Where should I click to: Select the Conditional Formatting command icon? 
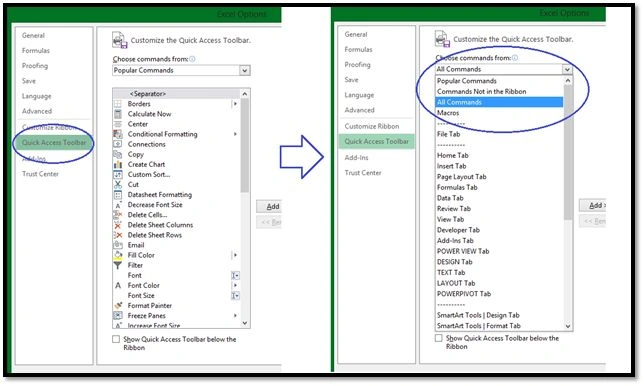[x=118, y=134]
